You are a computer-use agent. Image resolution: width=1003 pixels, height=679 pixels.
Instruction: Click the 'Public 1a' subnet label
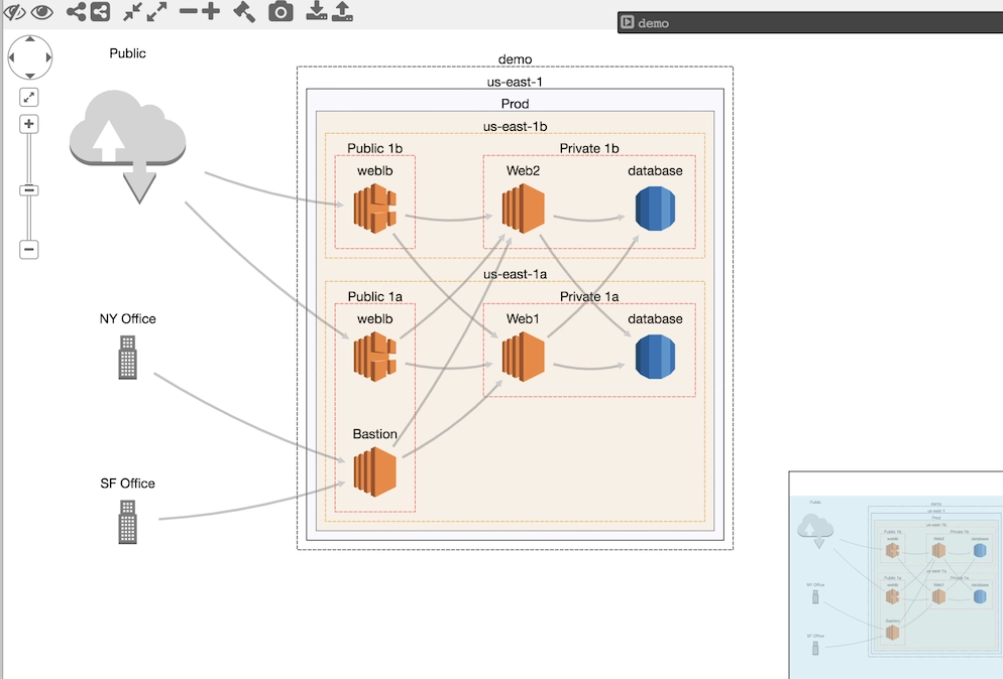375,296
